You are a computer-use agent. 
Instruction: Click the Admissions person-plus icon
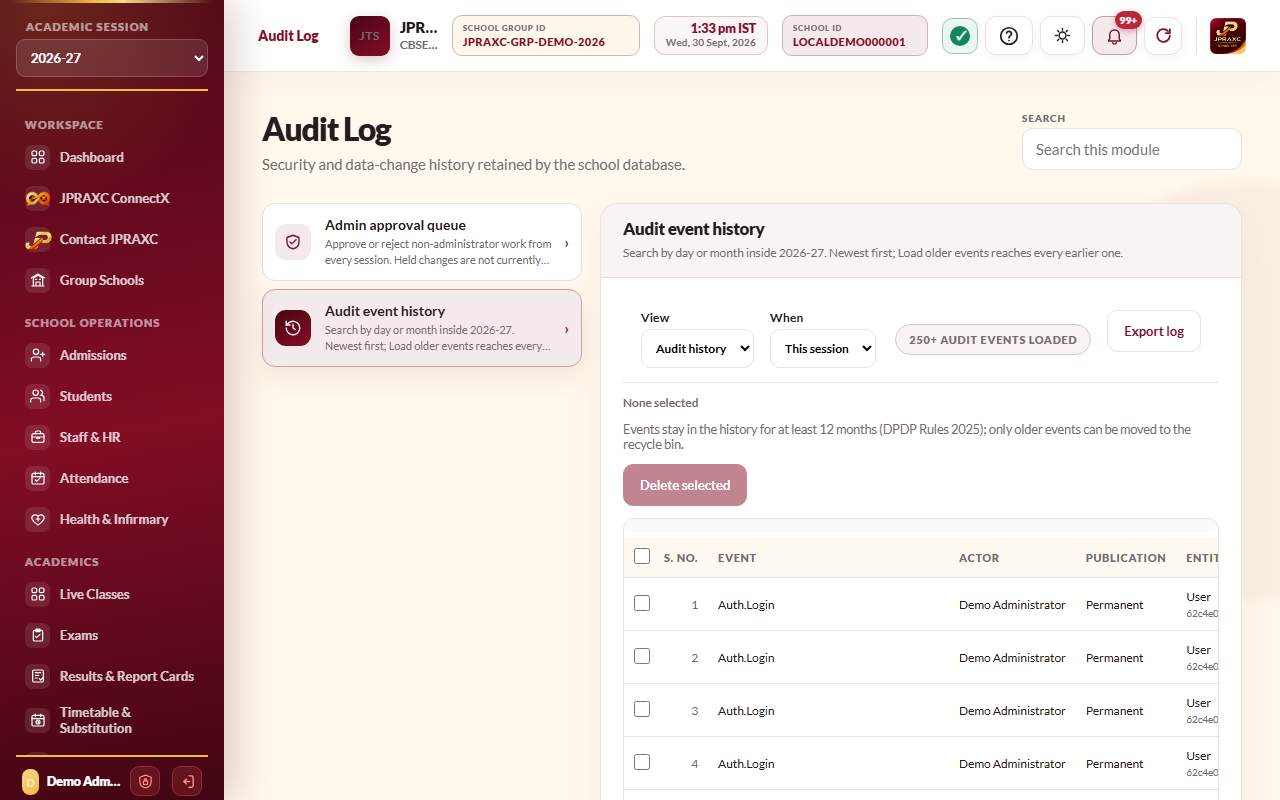click(x=38, y=355)
